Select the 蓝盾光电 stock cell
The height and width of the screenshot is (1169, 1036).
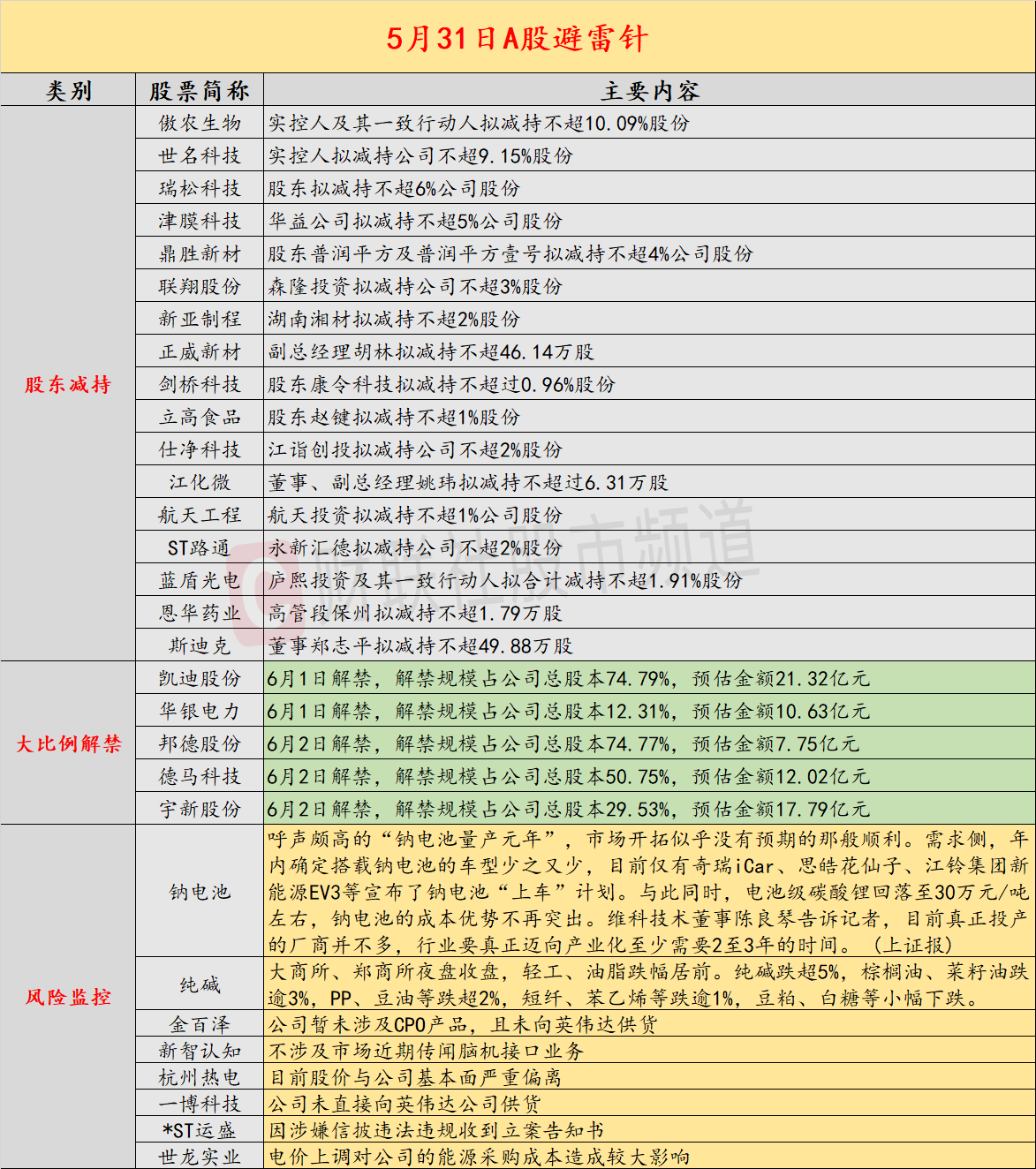click(x=200, y=580)
